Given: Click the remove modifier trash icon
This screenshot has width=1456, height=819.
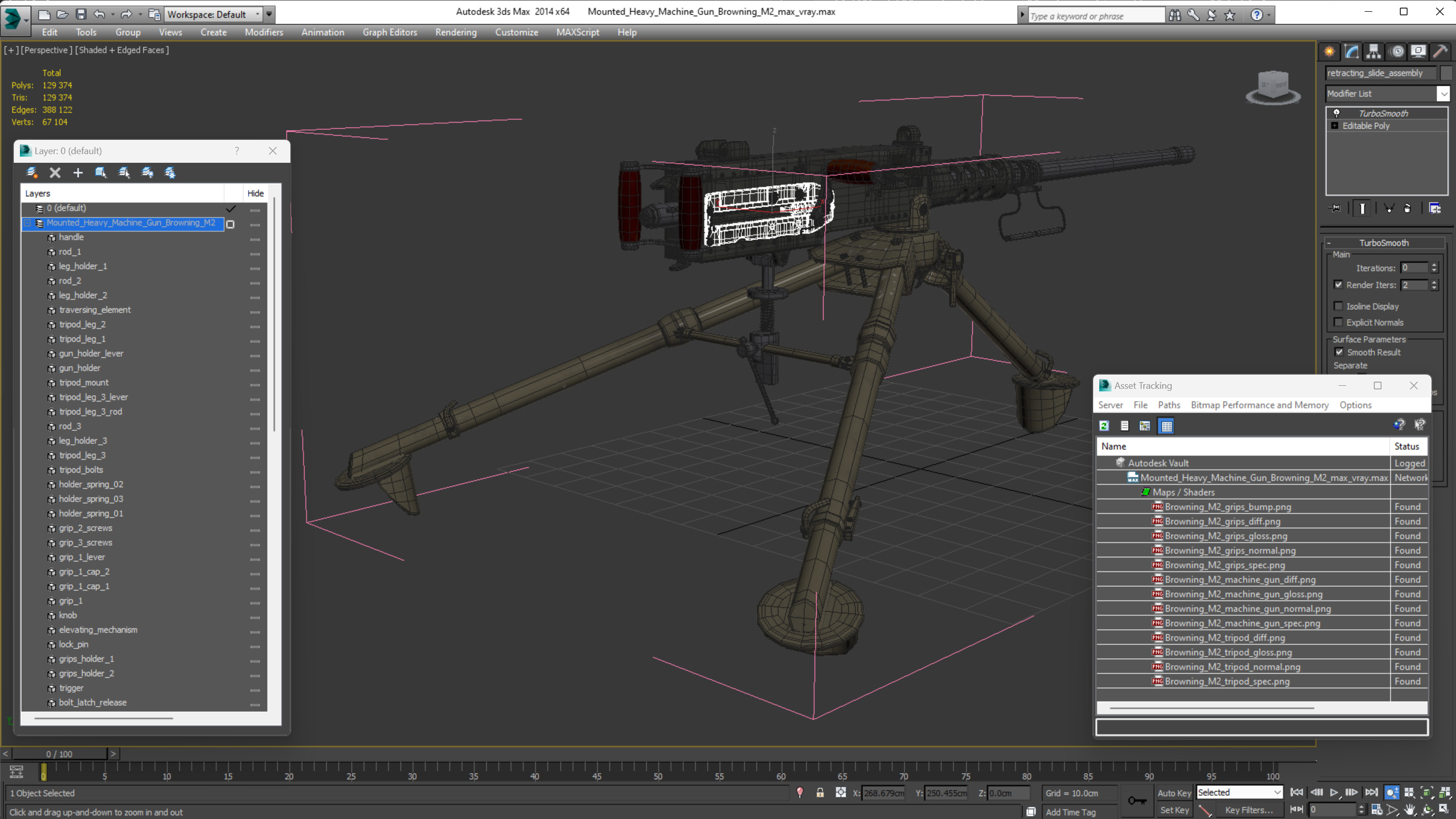Looking at the screenshot, I should coord(1408,209).
